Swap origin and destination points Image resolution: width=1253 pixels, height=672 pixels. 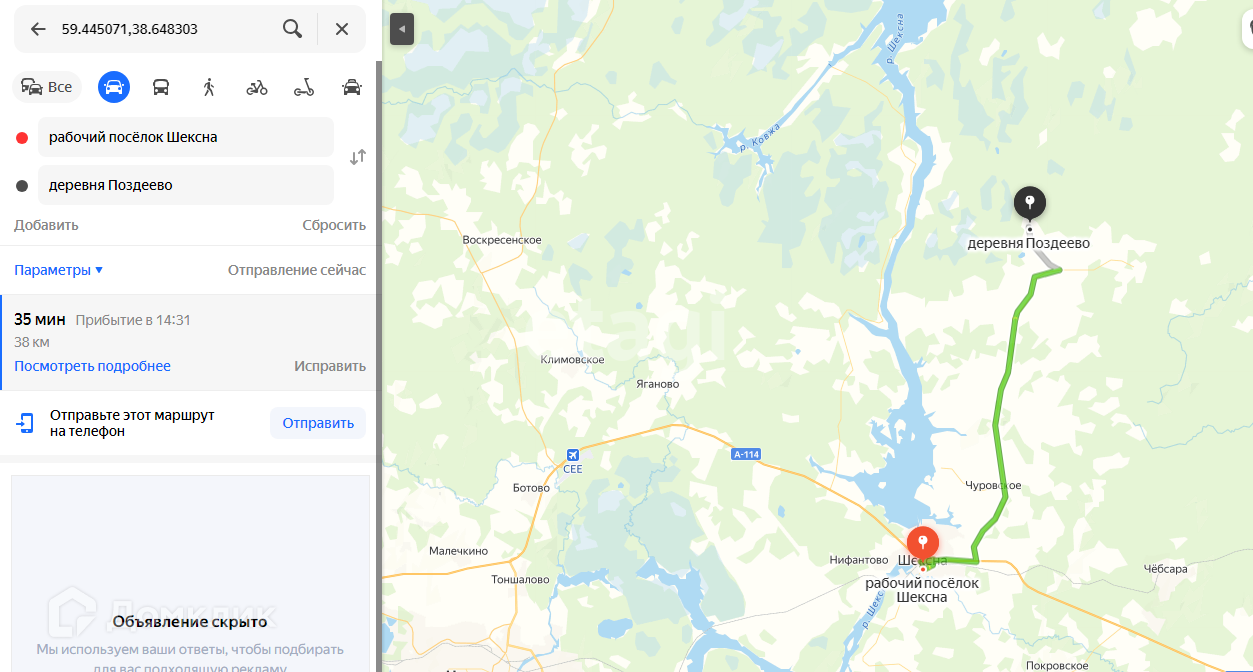(x=357, y=157)
